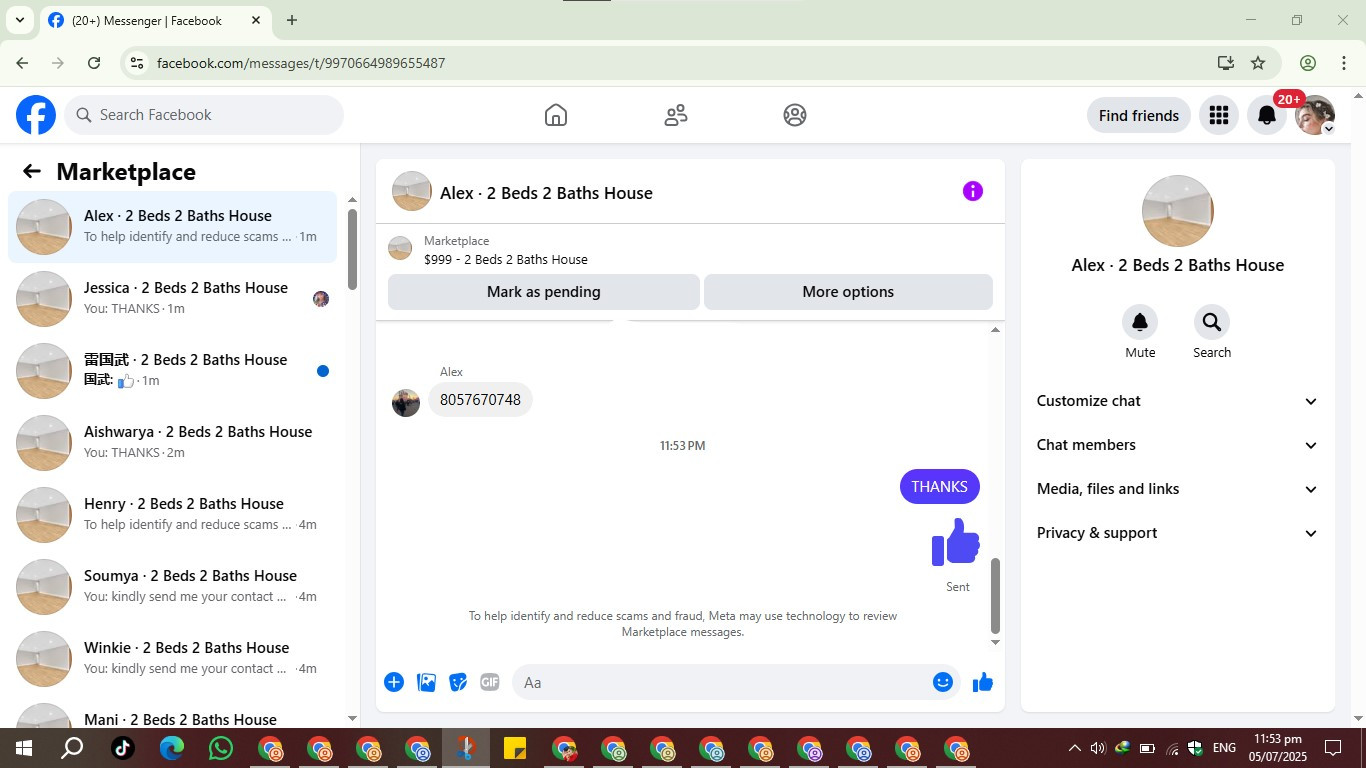This screenshot has width=1366, height=768.
Task: Open Alex's conversation in the chat list
Action: pyautogui.click(x=172, y=227)
